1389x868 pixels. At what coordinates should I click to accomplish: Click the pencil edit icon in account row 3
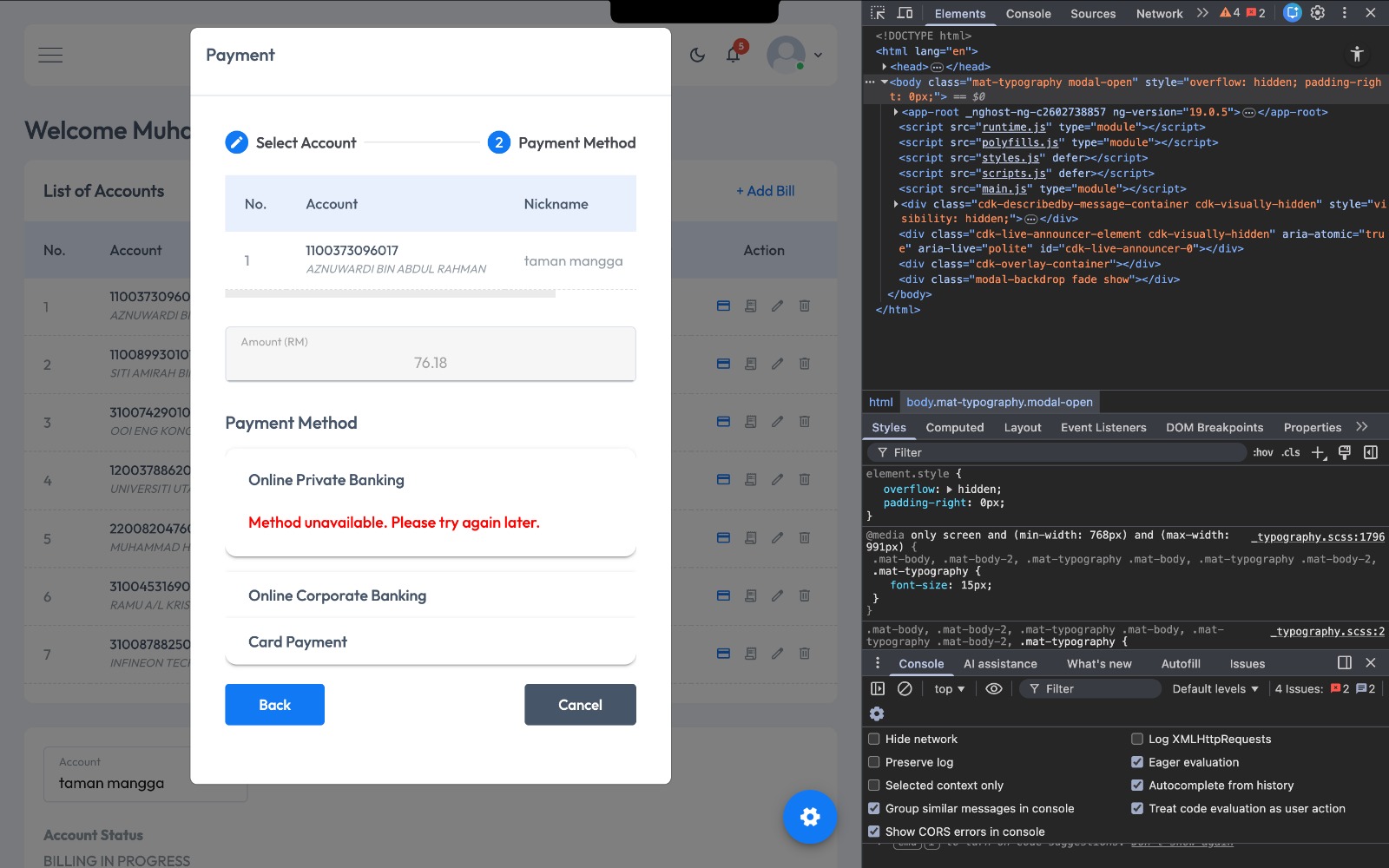pyautogui.click(x=777, y=422)
